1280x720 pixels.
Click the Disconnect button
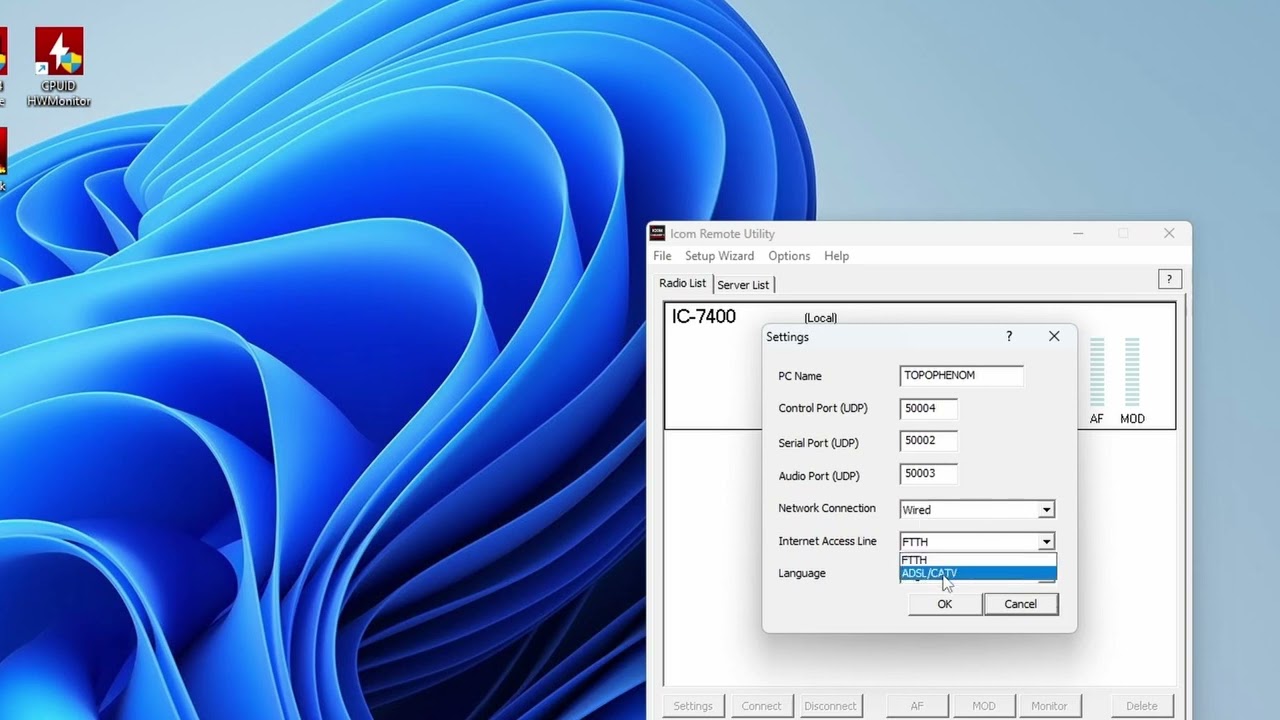(830, 706)
